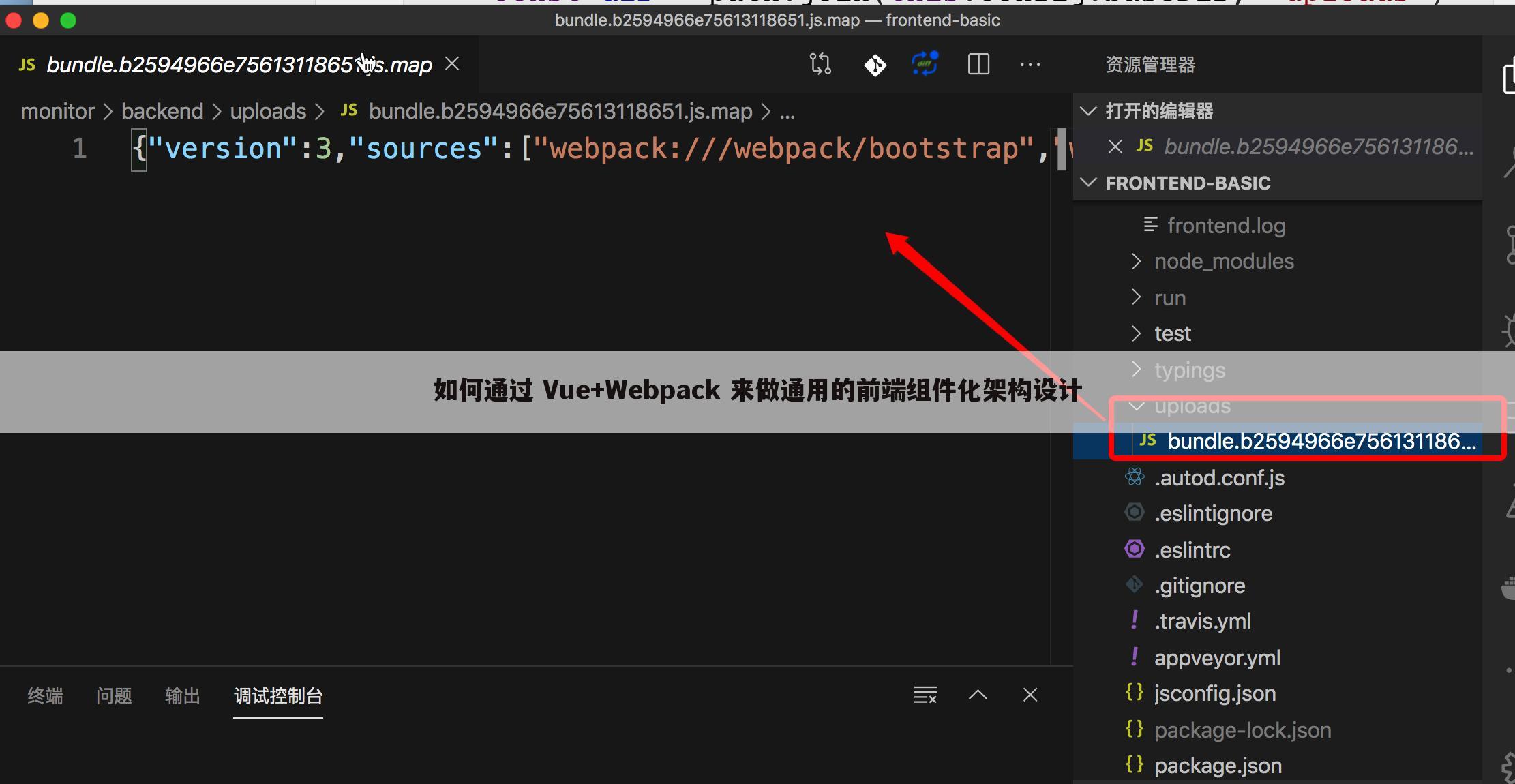Viewport: 1515px width, 784px height.
Task: Open the .travis.yml file
Action: pyautogui.click(x=1202, y=621)
